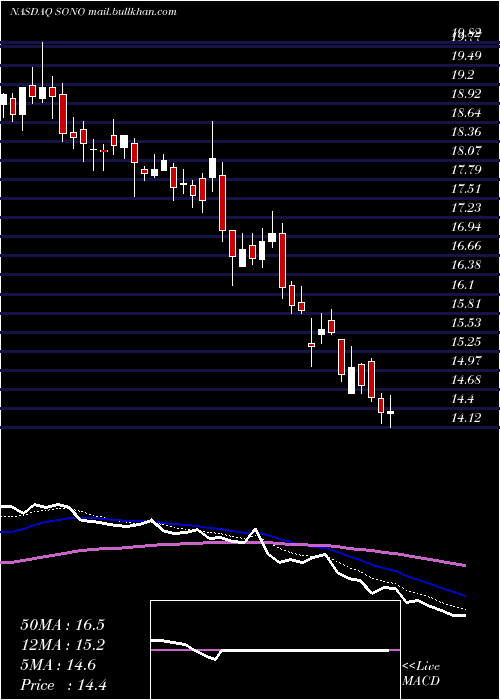
Task: Click the 15.81 price axis label
Action: tap(466, 304)
